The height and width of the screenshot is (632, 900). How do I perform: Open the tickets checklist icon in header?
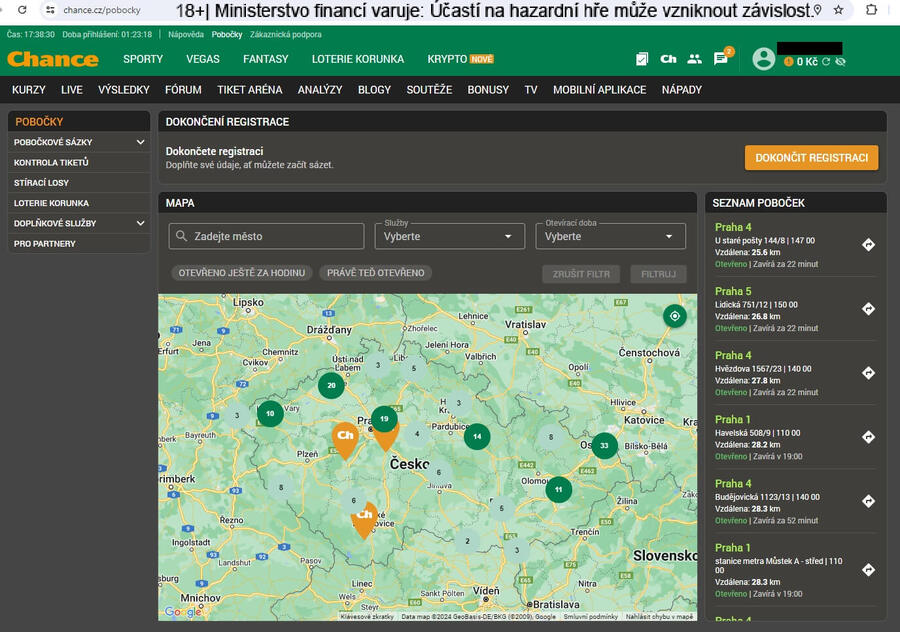coord(642,59)
